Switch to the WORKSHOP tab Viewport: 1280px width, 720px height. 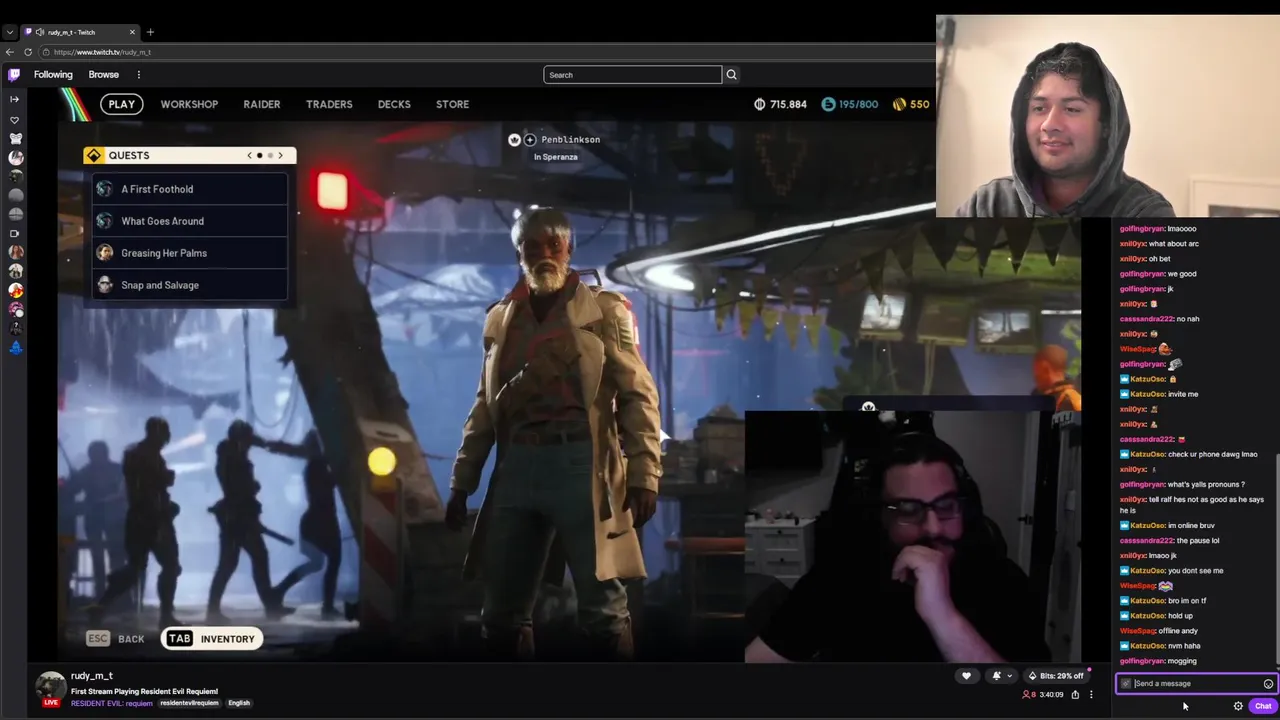click(x=189, y=104)
